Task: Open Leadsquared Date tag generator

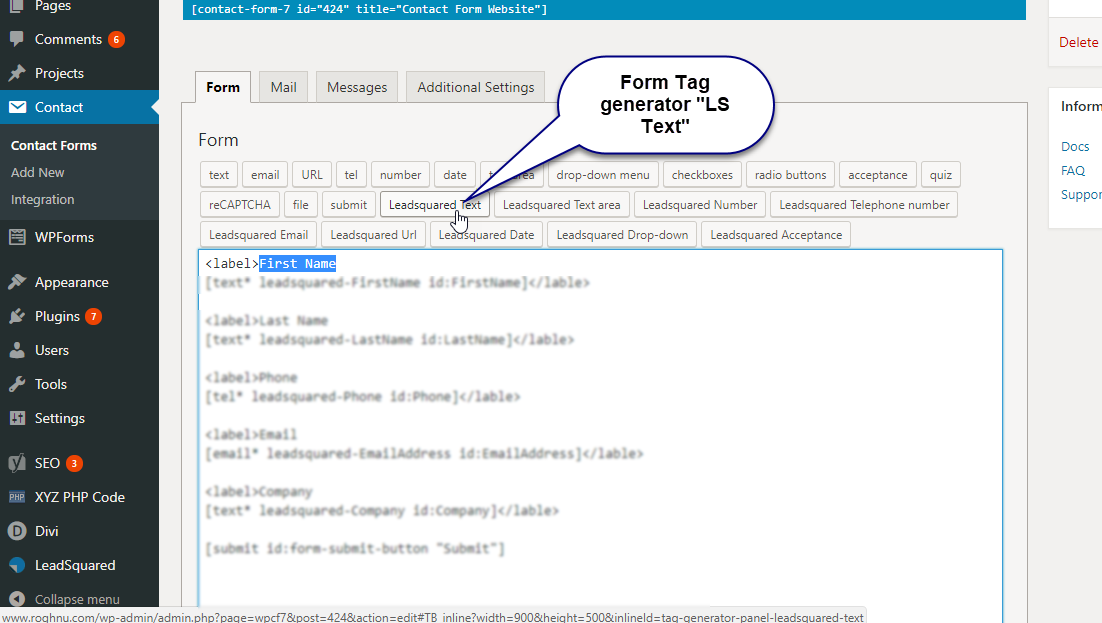Action: pos(486,235)
